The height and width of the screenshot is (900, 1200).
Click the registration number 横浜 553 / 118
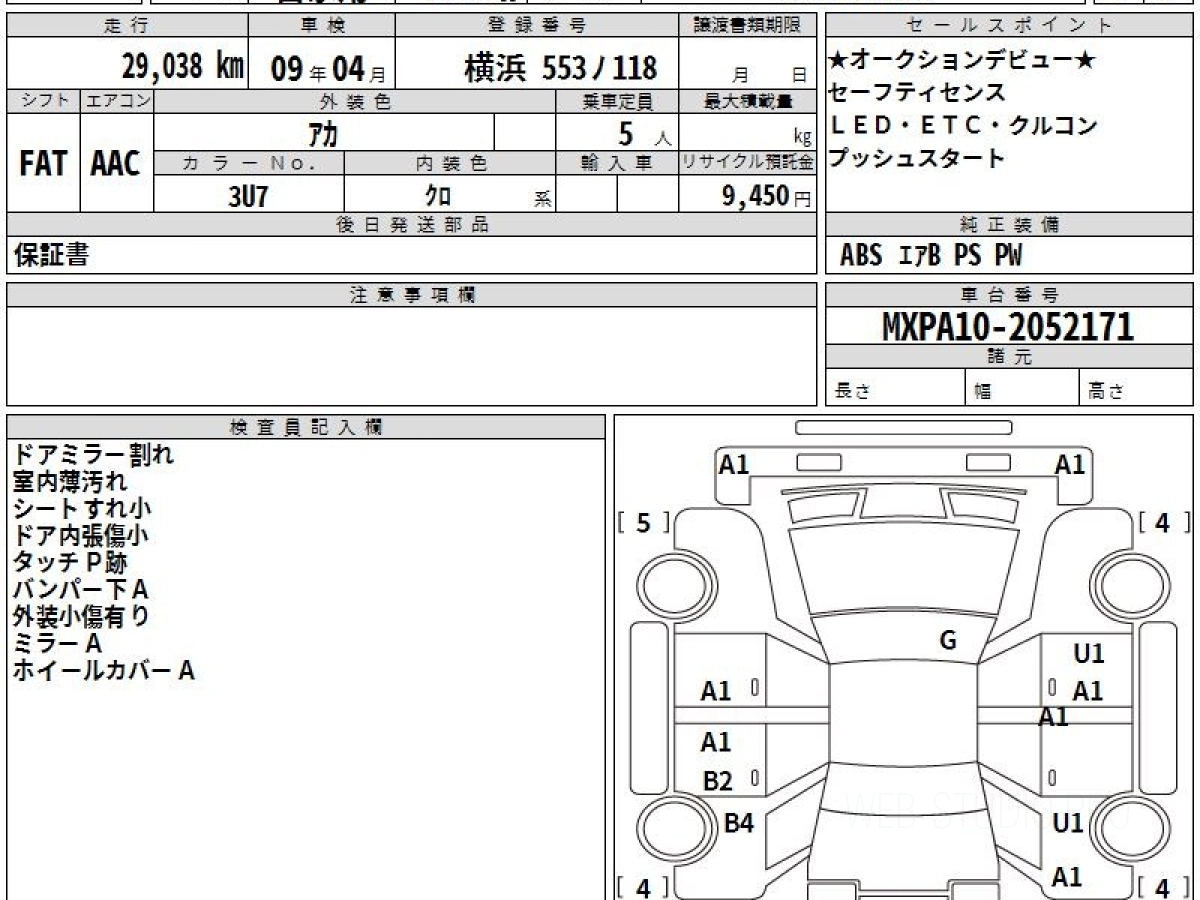coord(560,68)
